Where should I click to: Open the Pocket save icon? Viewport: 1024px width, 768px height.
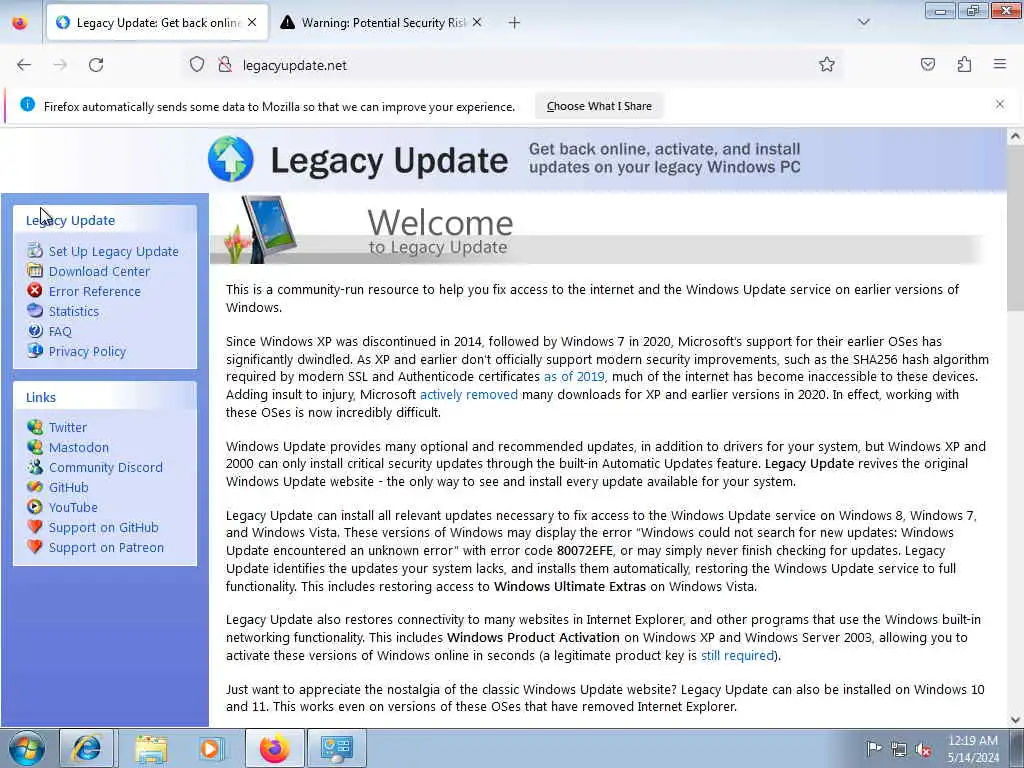(x=928, y=64)
